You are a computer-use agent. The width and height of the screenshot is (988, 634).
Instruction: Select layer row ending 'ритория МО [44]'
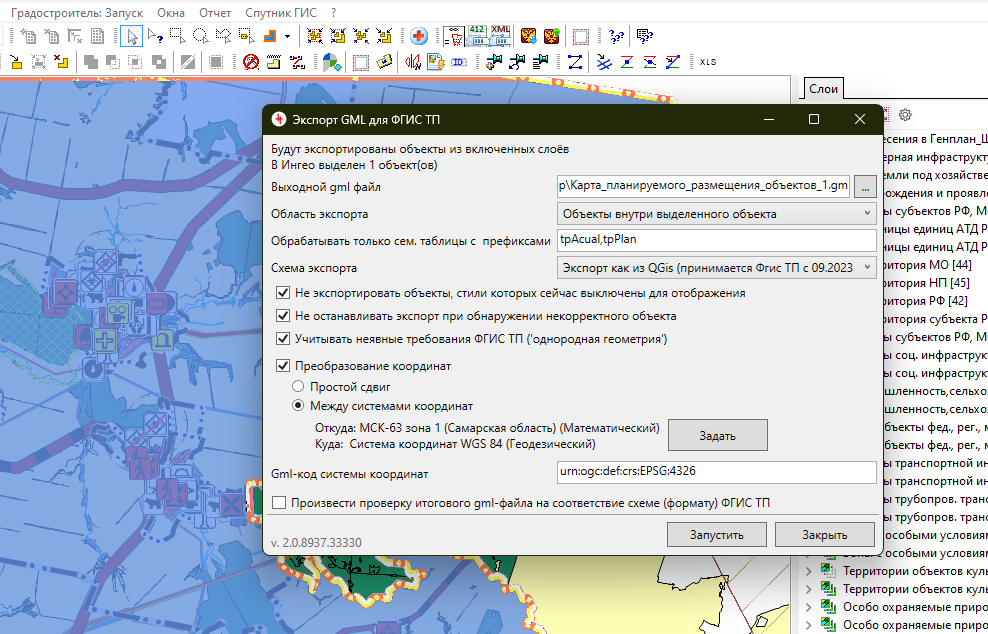929,265
